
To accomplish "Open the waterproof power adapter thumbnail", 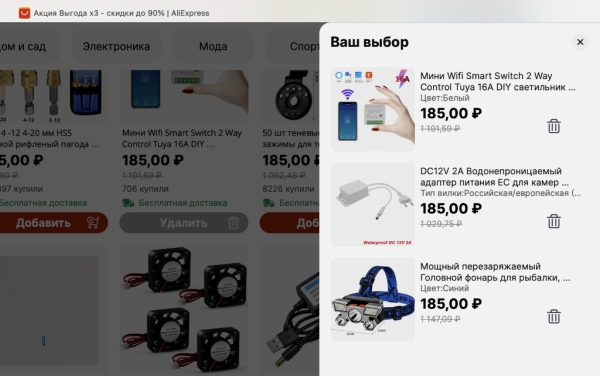I will [x=373, y=205].
